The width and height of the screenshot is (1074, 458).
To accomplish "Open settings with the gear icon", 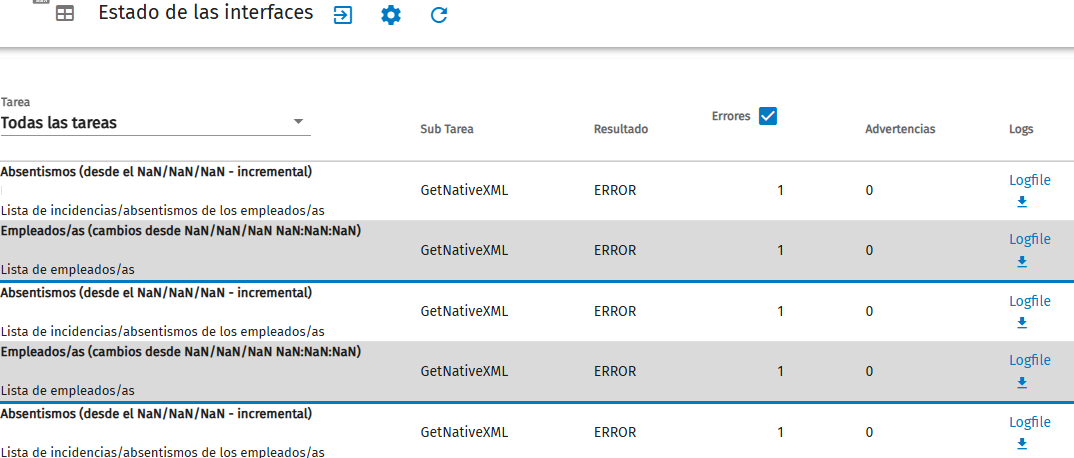I will 390,15.
